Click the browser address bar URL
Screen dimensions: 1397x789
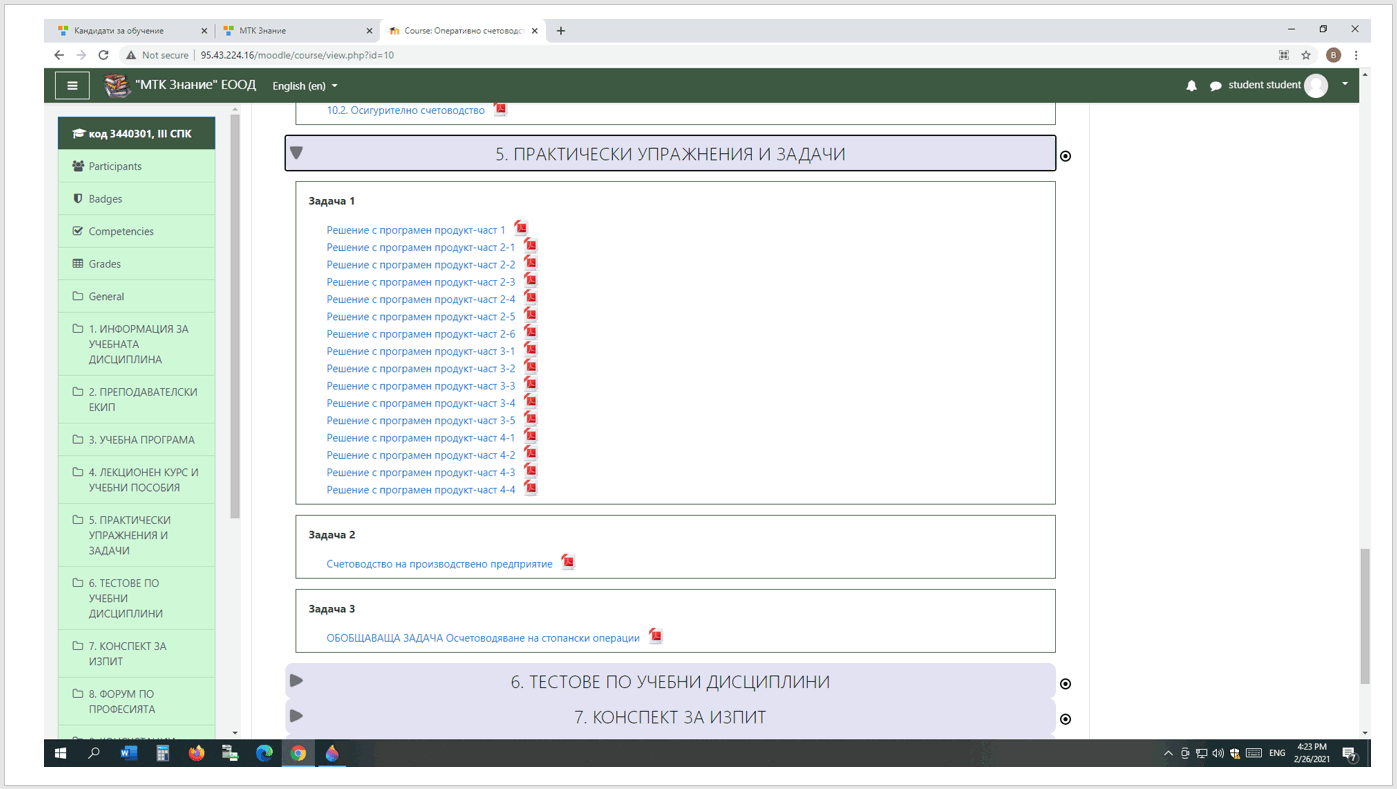click(x=297, y=55)
